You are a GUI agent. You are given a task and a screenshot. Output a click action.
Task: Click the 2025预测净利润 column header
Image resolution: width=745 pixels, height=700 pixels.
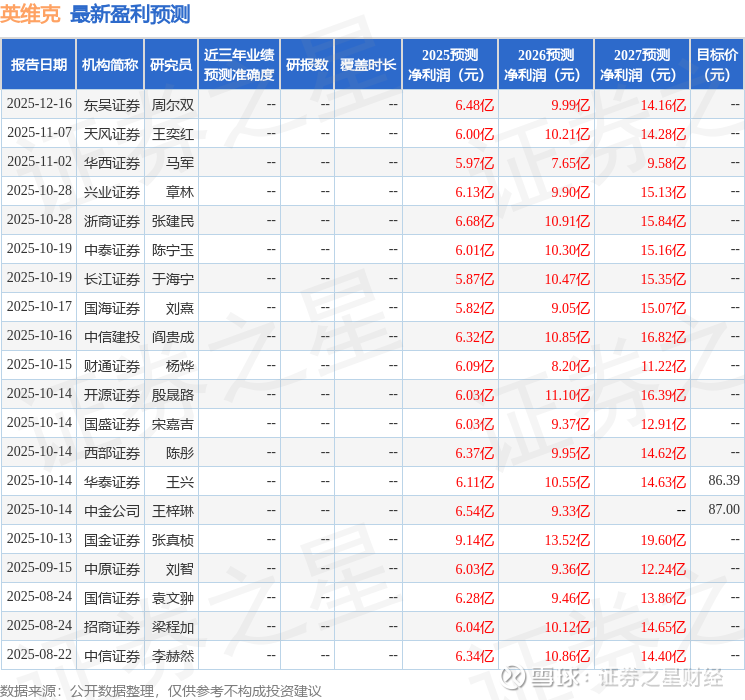(x=450, y=65)
